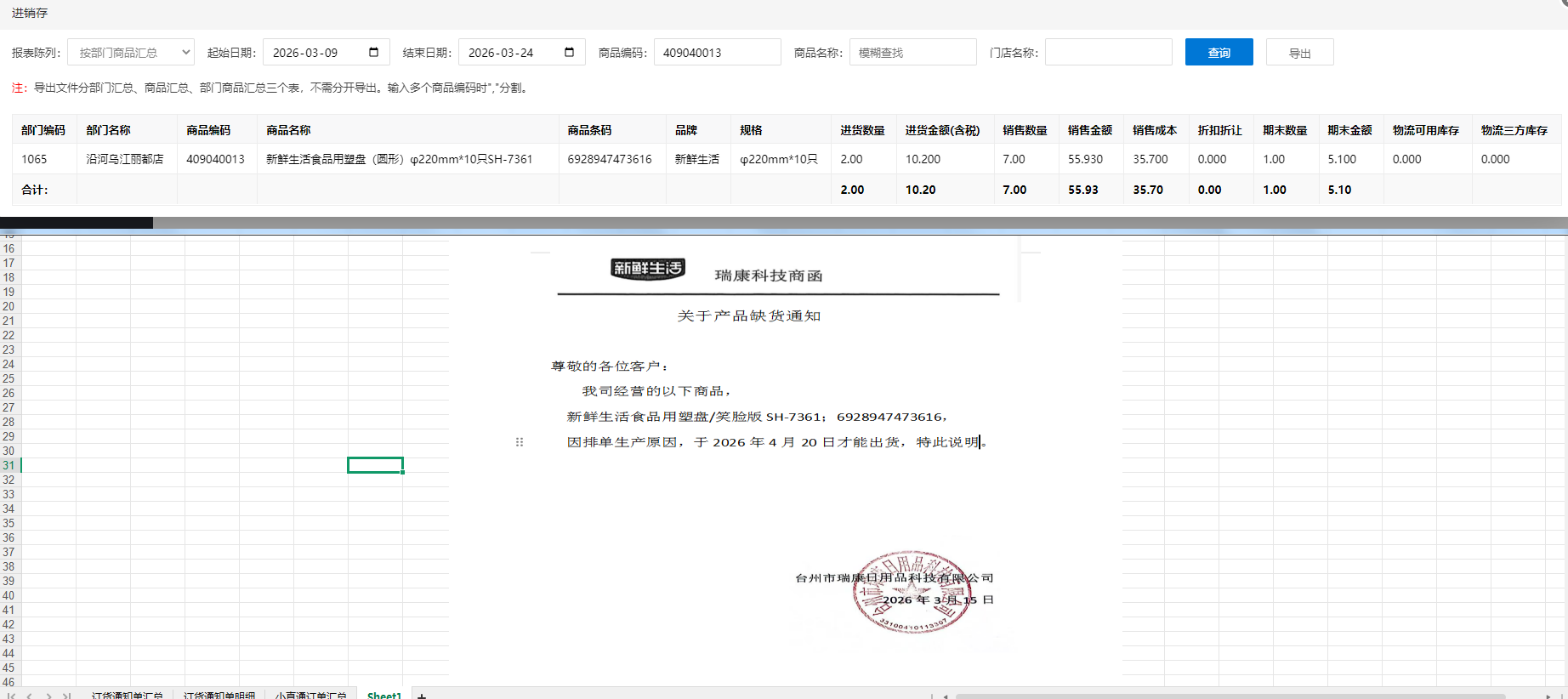Open the start date calendar picker

pyautogui.click(x=373, y=53)
